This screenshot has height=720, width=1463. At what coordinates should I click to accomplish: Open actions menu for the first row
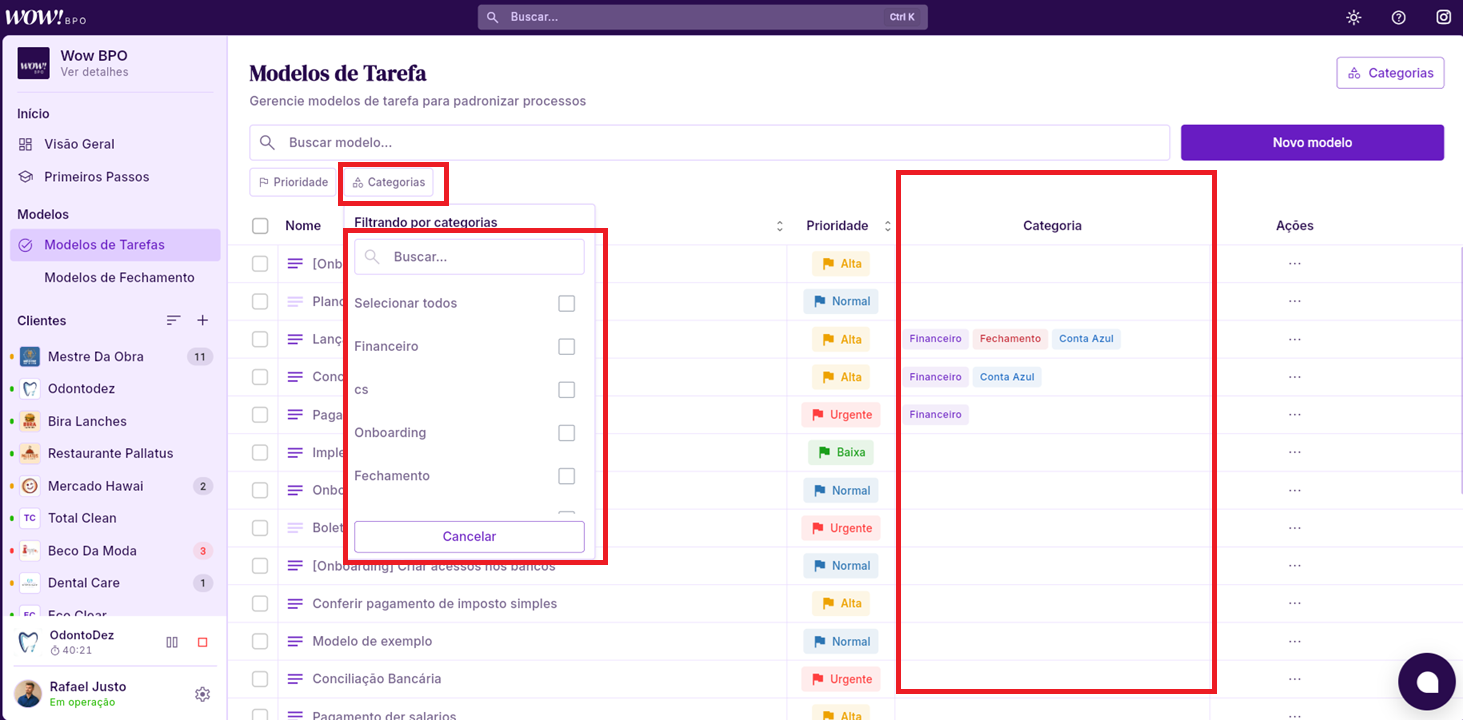click(1294, 264)
